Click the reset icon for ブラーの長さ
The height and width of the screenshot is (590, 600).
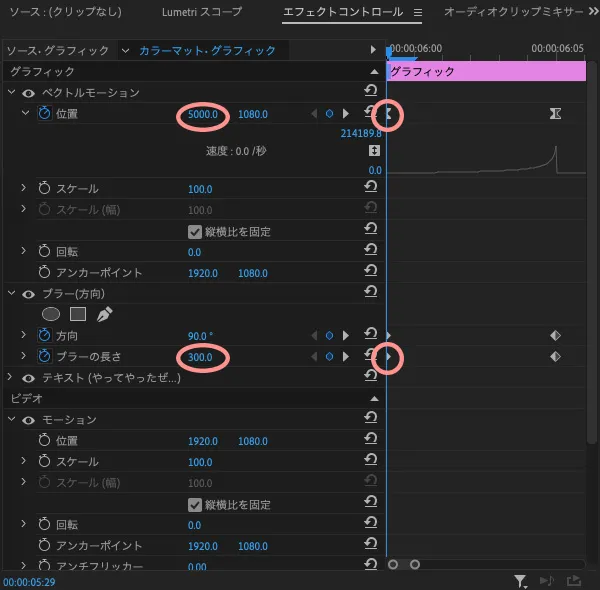pyautogui.click(x=370, y=356)
